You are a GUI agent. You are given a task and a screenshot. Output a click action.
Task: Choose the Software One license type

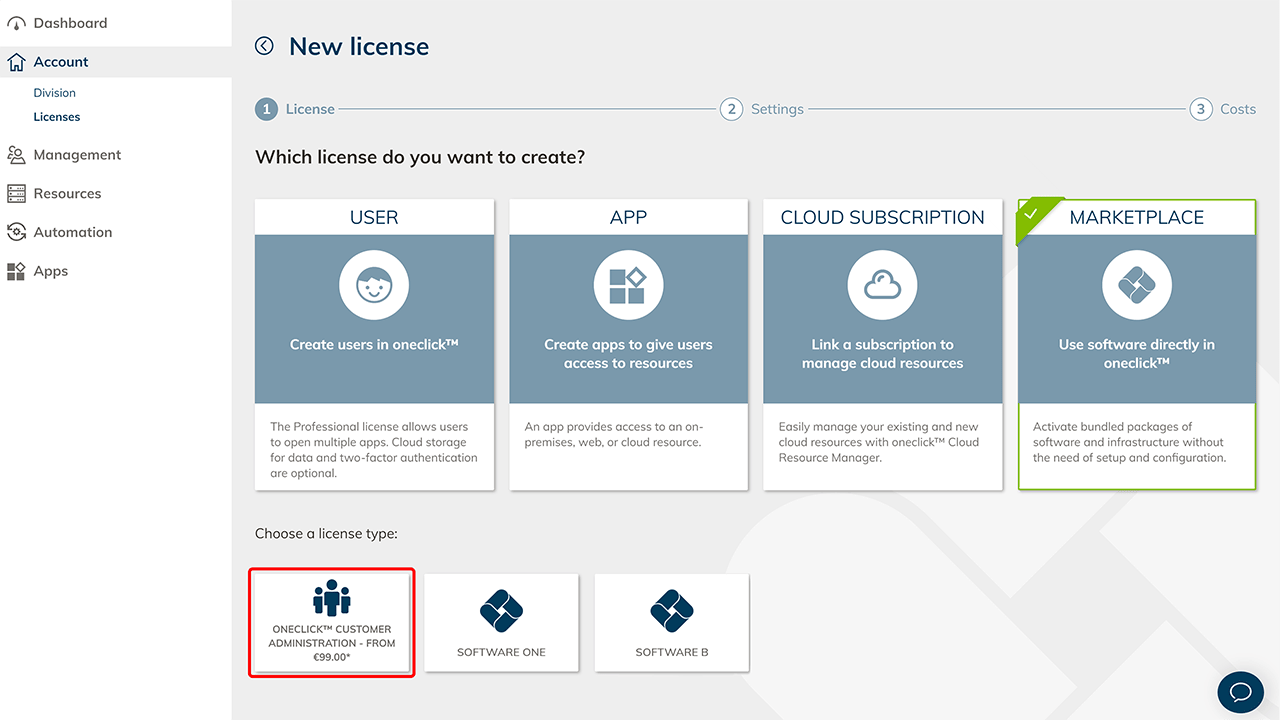[x=501, y=622]
